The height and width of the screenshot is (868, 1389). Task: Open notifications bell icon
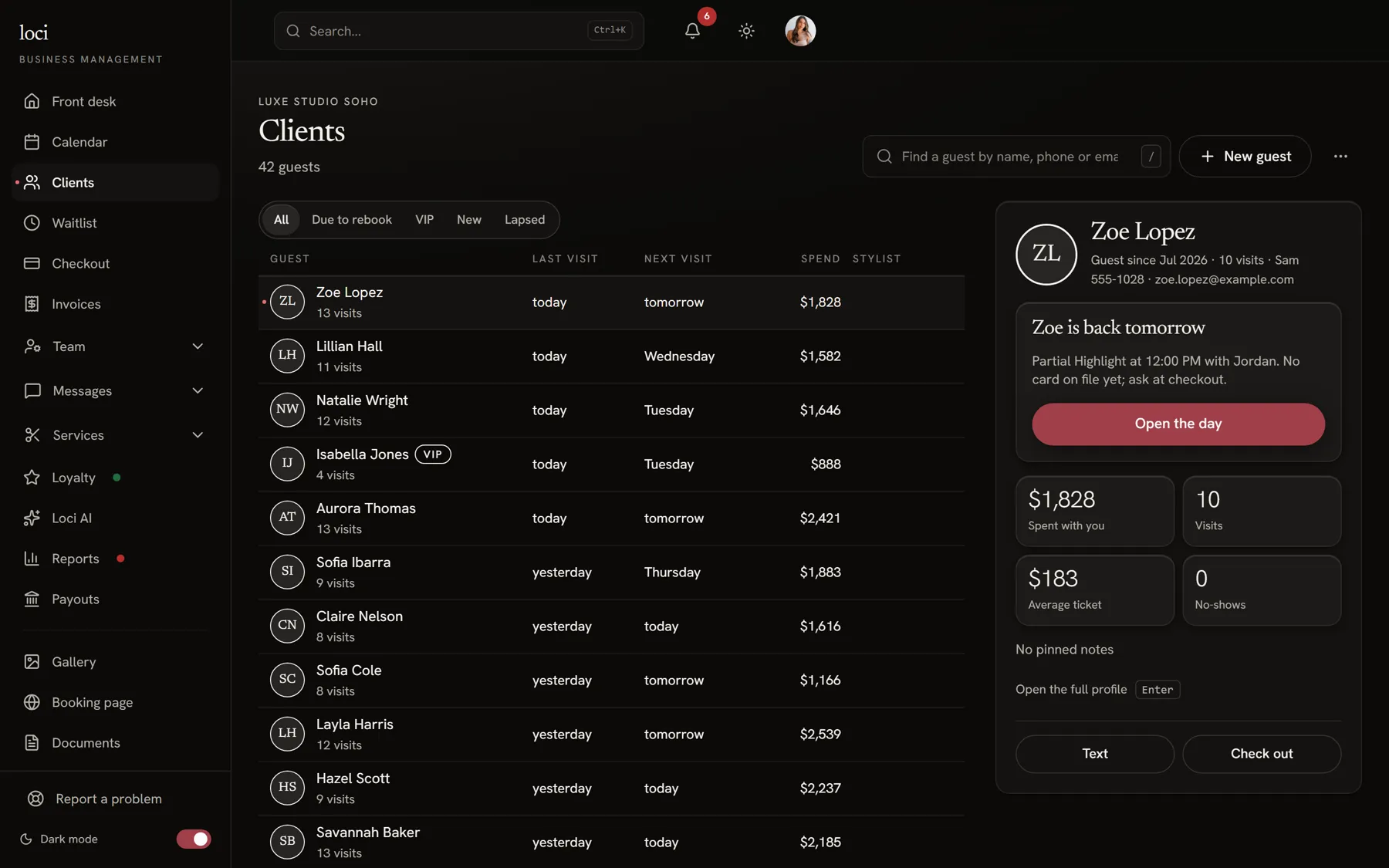coord(692,31)
